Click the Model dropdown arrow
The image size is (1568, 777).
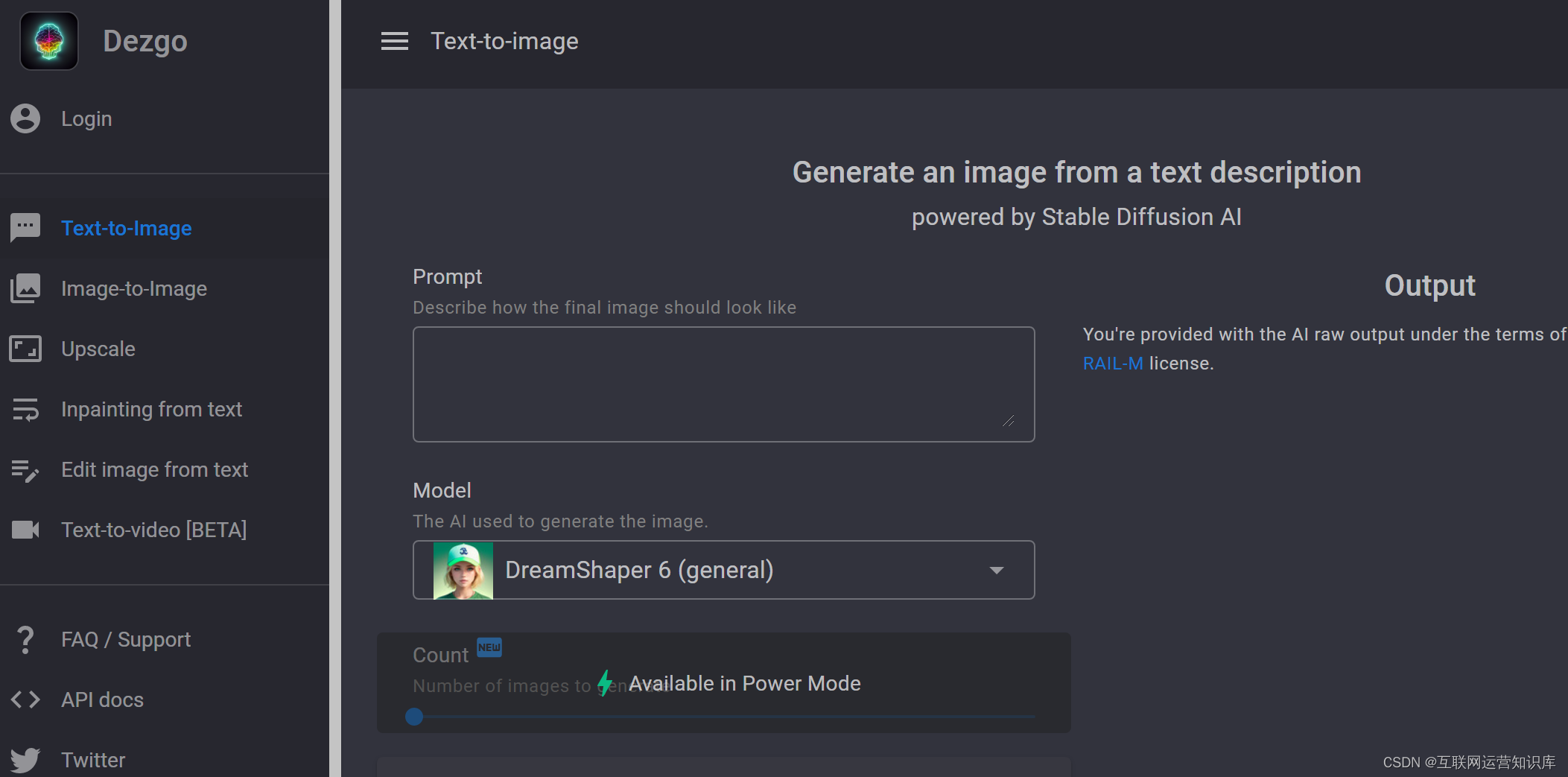click(x=997, y=571)
